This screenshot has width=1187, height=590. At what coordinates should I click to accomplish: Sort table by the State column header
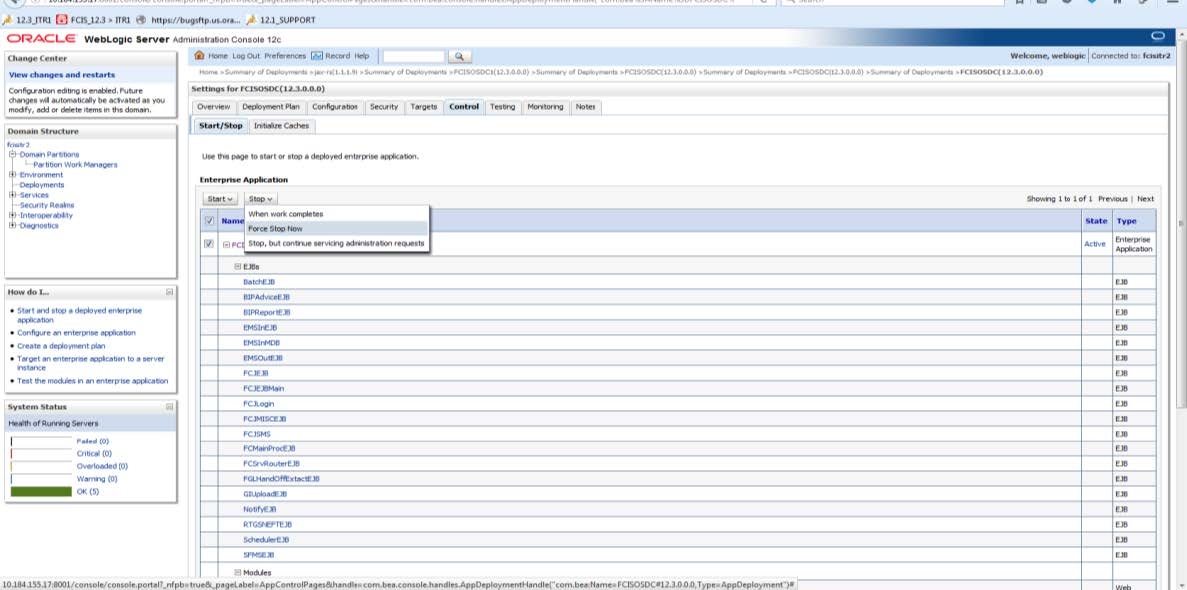[x=1095, y=220]
